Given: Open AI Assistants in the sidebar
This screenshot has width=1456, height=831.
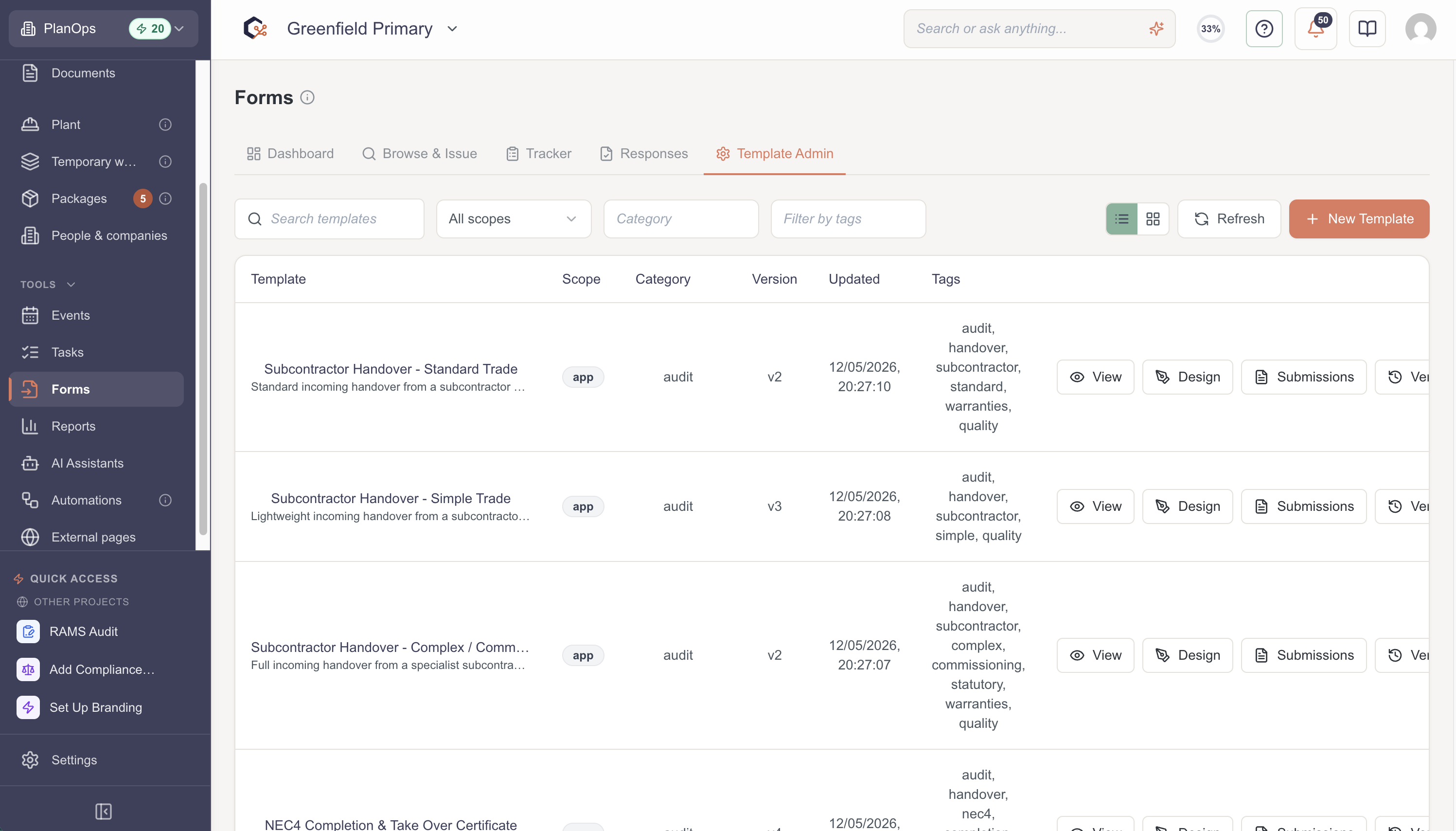Looking at the screenshot, I should tap(97, 464).
